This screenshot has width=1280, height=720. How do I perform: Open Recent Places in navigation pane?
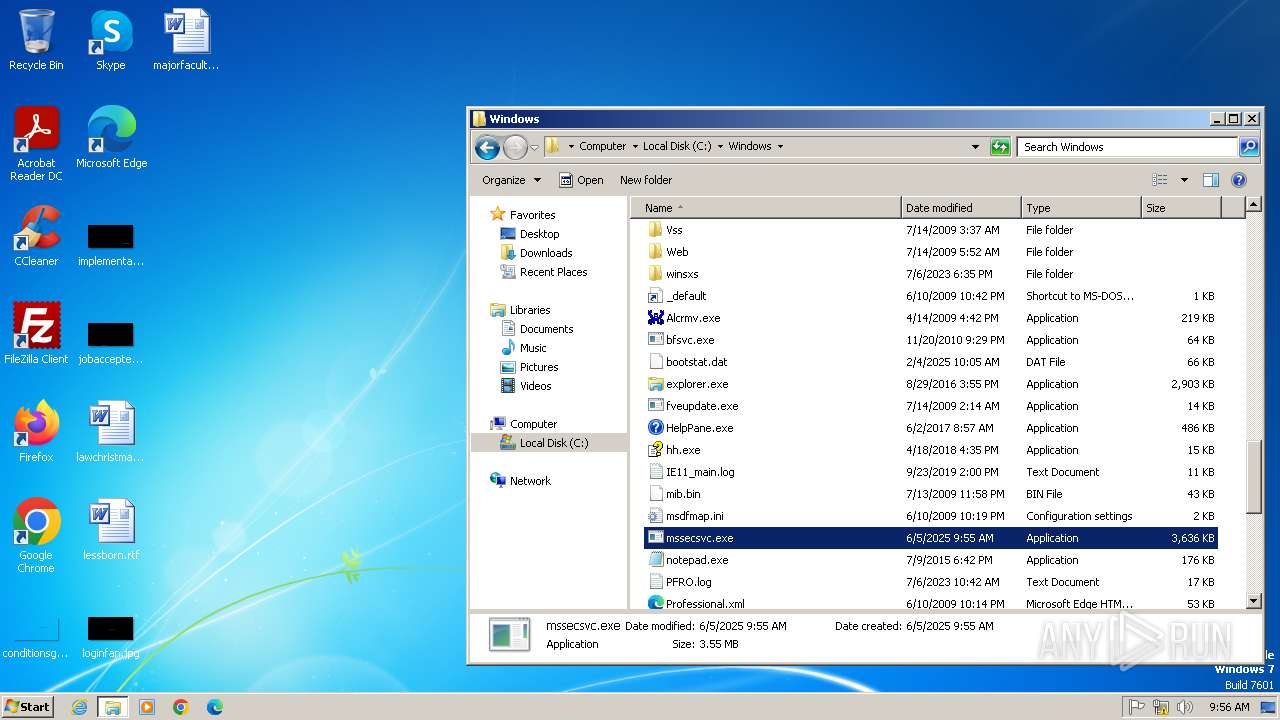click(x=553, y=272)
